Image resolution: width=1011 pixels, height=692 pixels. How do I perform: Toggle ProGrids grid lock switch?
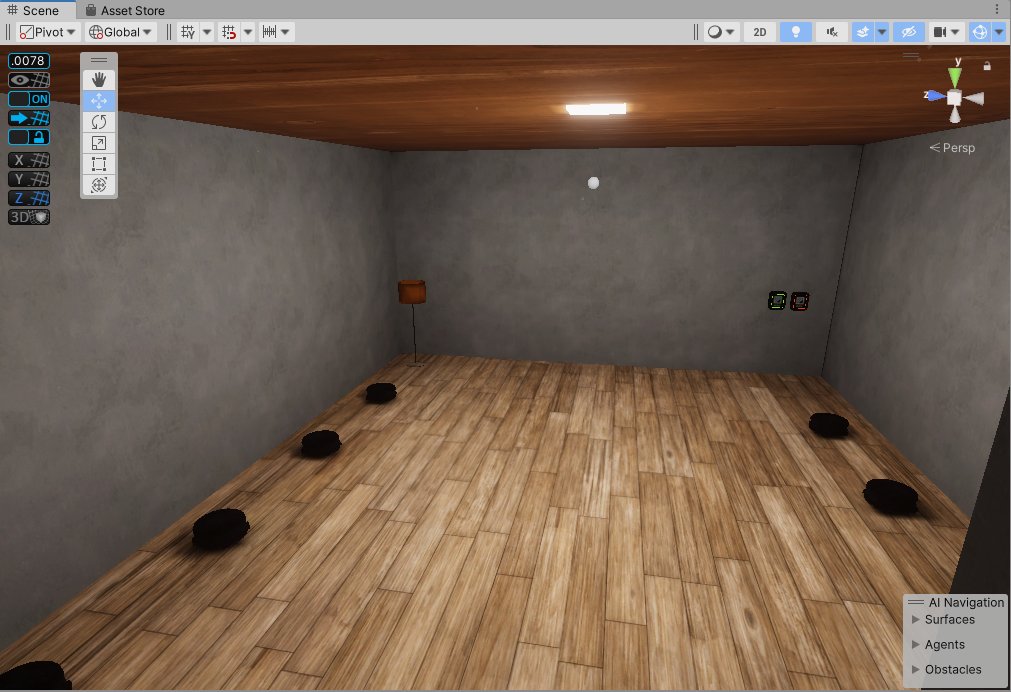click(29, 137)
